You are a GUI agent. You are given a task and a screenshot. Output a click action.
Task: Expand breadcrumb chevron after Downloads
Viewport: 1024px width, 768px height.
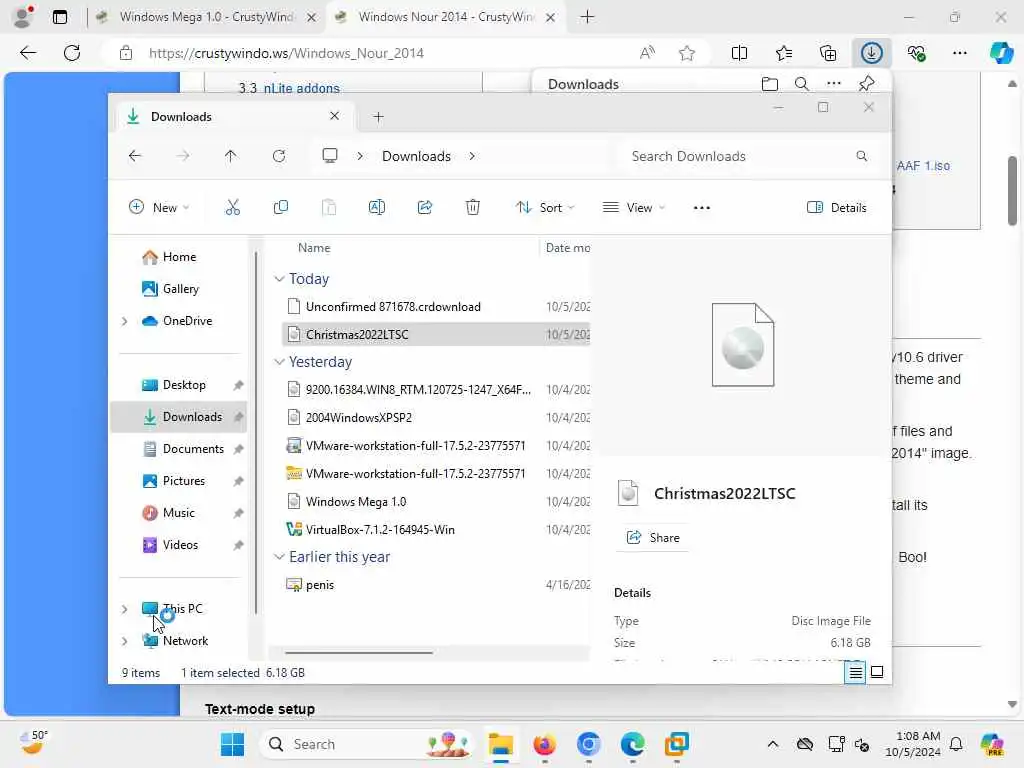pyautogui.click(x=472, y=156)
